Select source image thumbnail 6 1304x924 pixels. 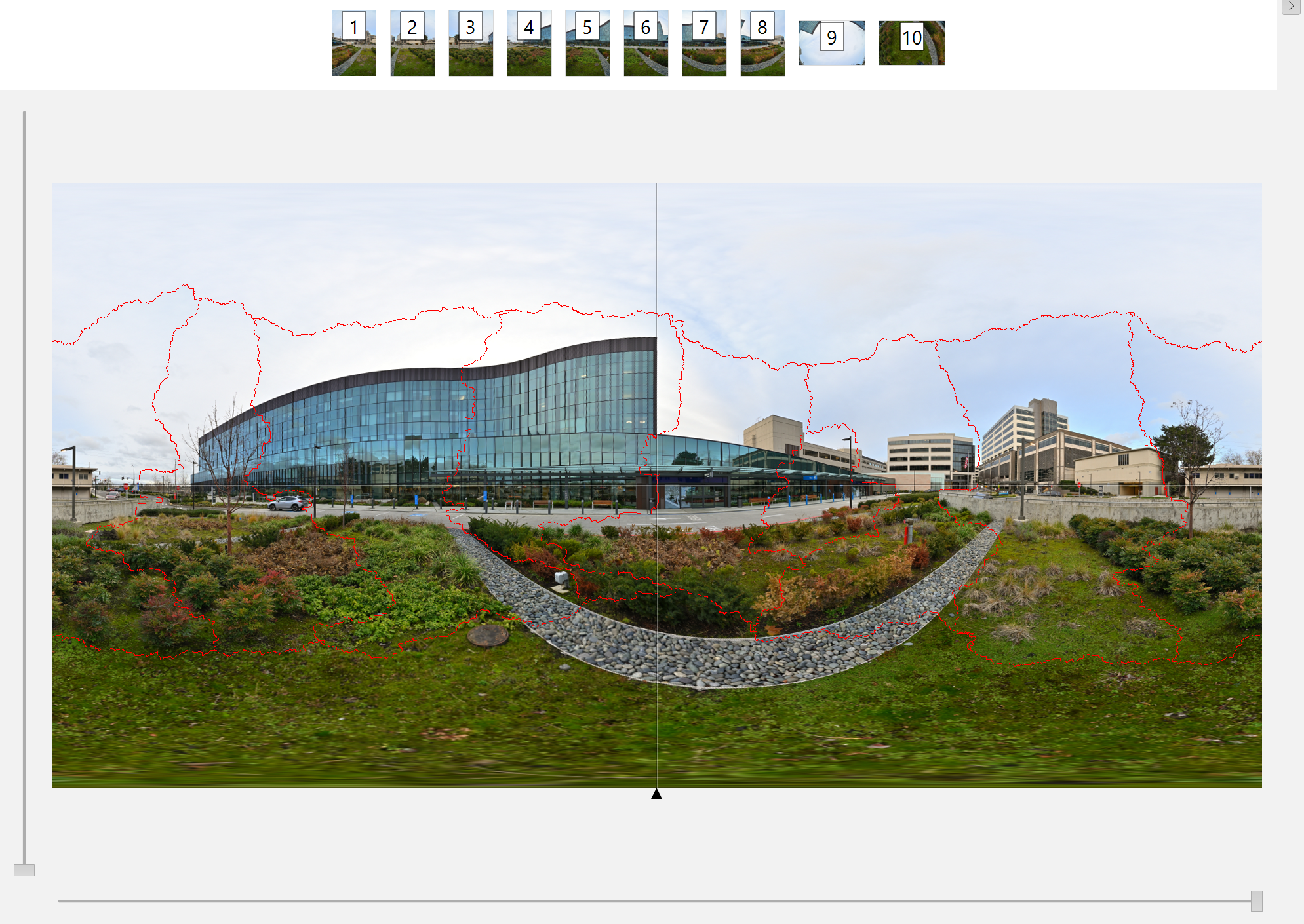click(x=646, y=43)
